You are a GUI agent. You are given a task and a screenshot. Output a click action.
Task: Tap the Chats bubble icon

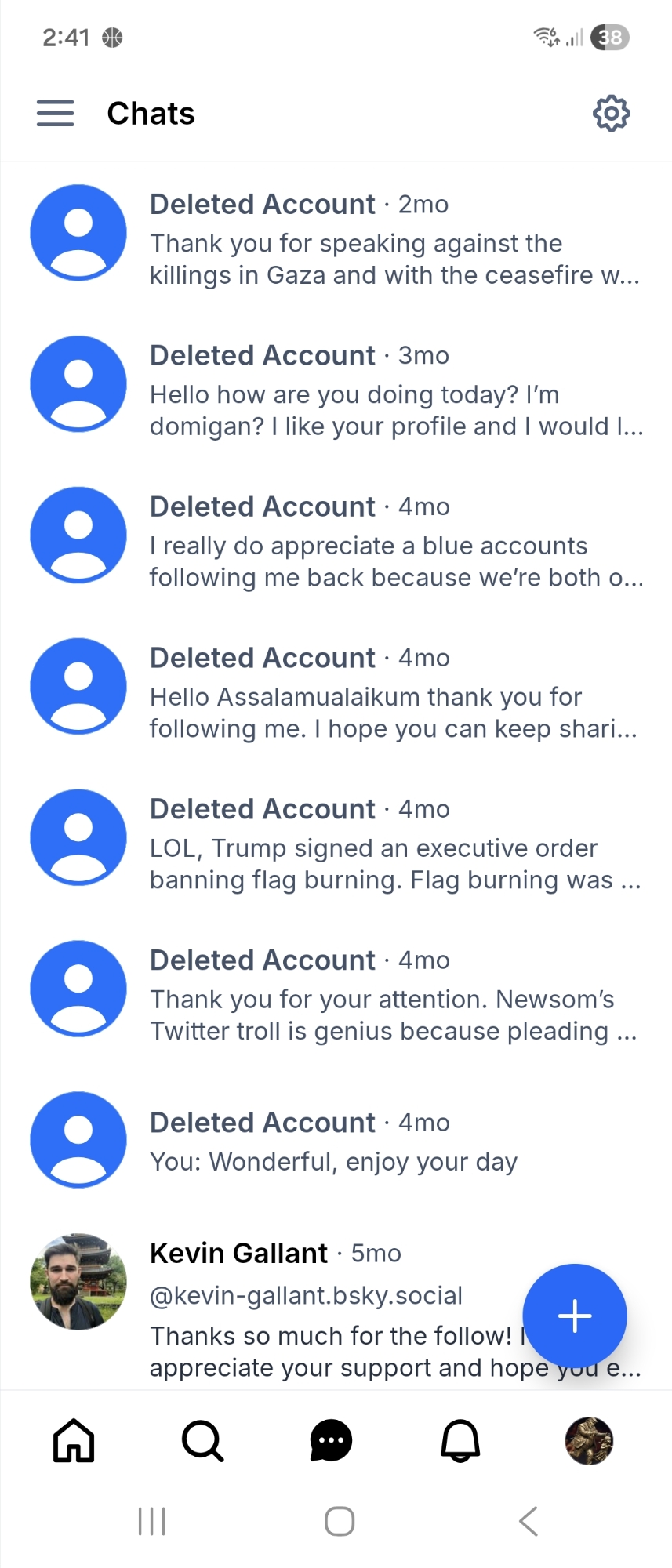[x=331, y=1441]
